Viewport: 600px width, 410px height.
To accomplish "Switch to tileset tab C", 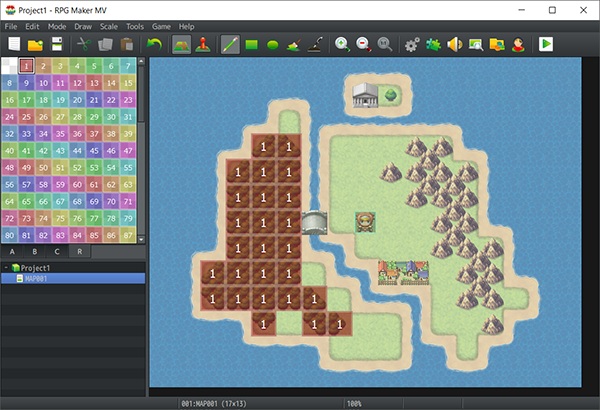I will pyautogui.click(x=57, y=252).
